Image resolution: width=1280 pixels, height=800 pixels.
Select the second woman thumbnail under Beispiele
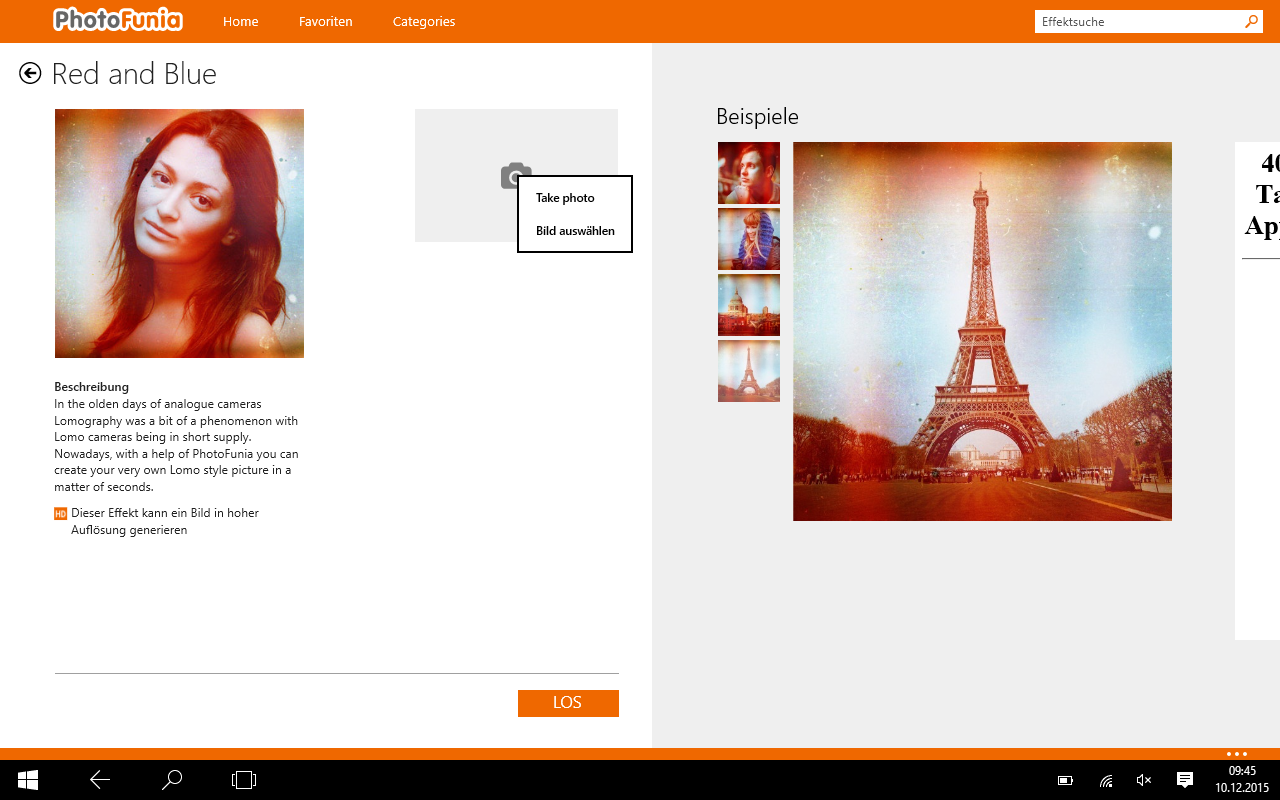tap(748, 239)
